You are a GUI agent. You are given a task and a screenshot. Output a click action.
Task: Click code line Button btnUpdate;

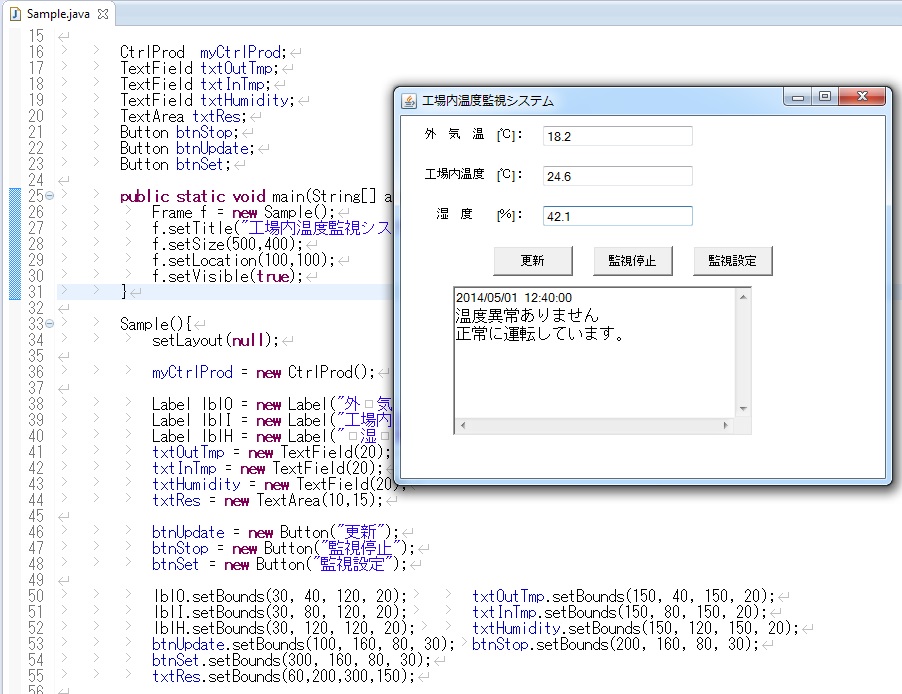tap(187, 148)
